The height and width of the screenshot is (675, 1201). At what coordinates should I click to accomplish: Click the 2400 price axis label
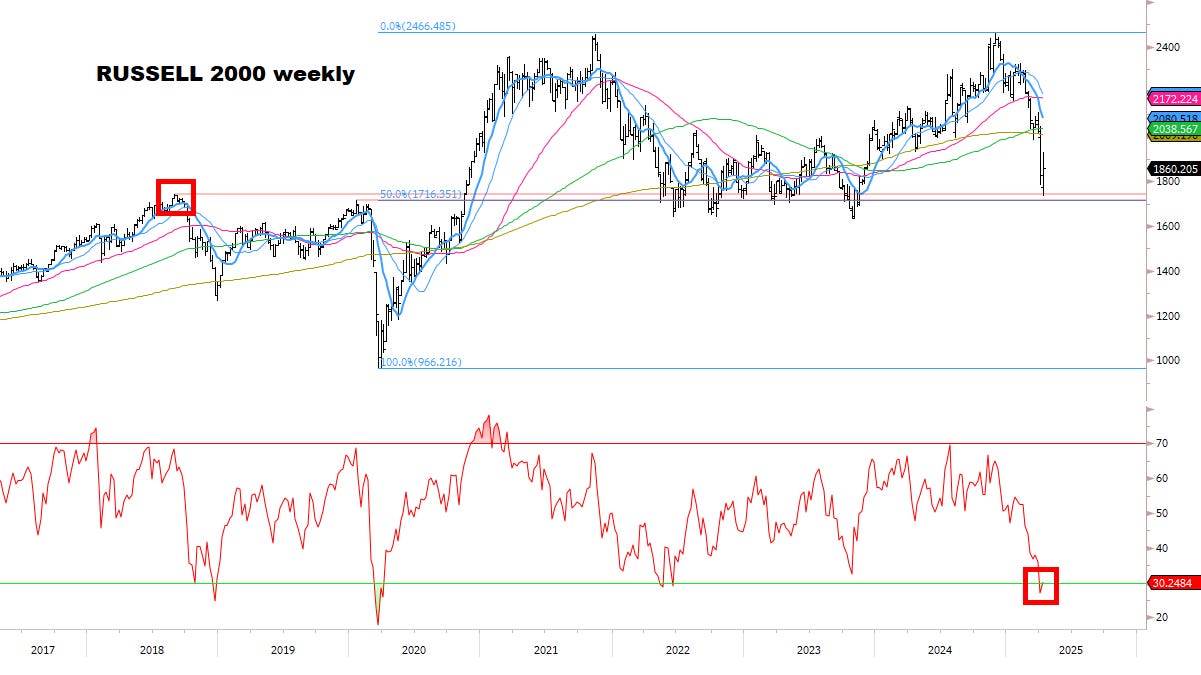point(1166,47)
